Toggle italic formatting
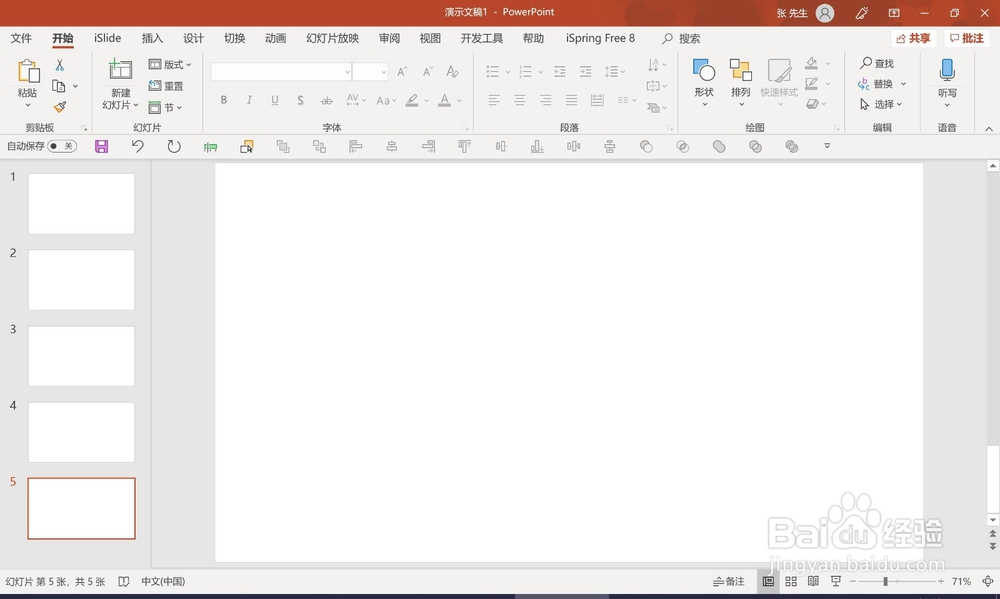The width and height of the screenshot is (1000, 599). (x=249, y=100)
